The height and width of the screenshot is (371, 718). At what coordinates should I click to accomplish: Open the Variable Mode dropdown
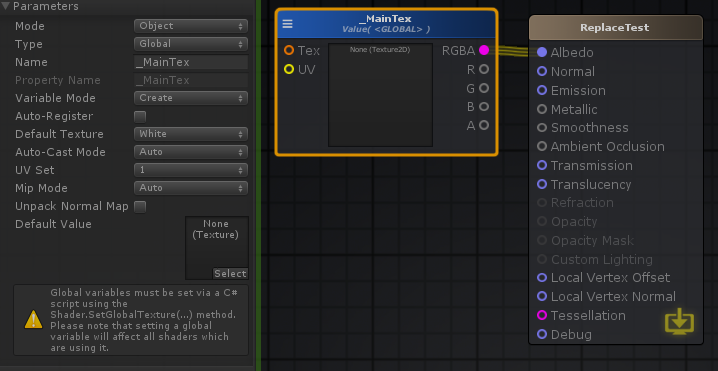pyautogui.click(x=190, y=98)
